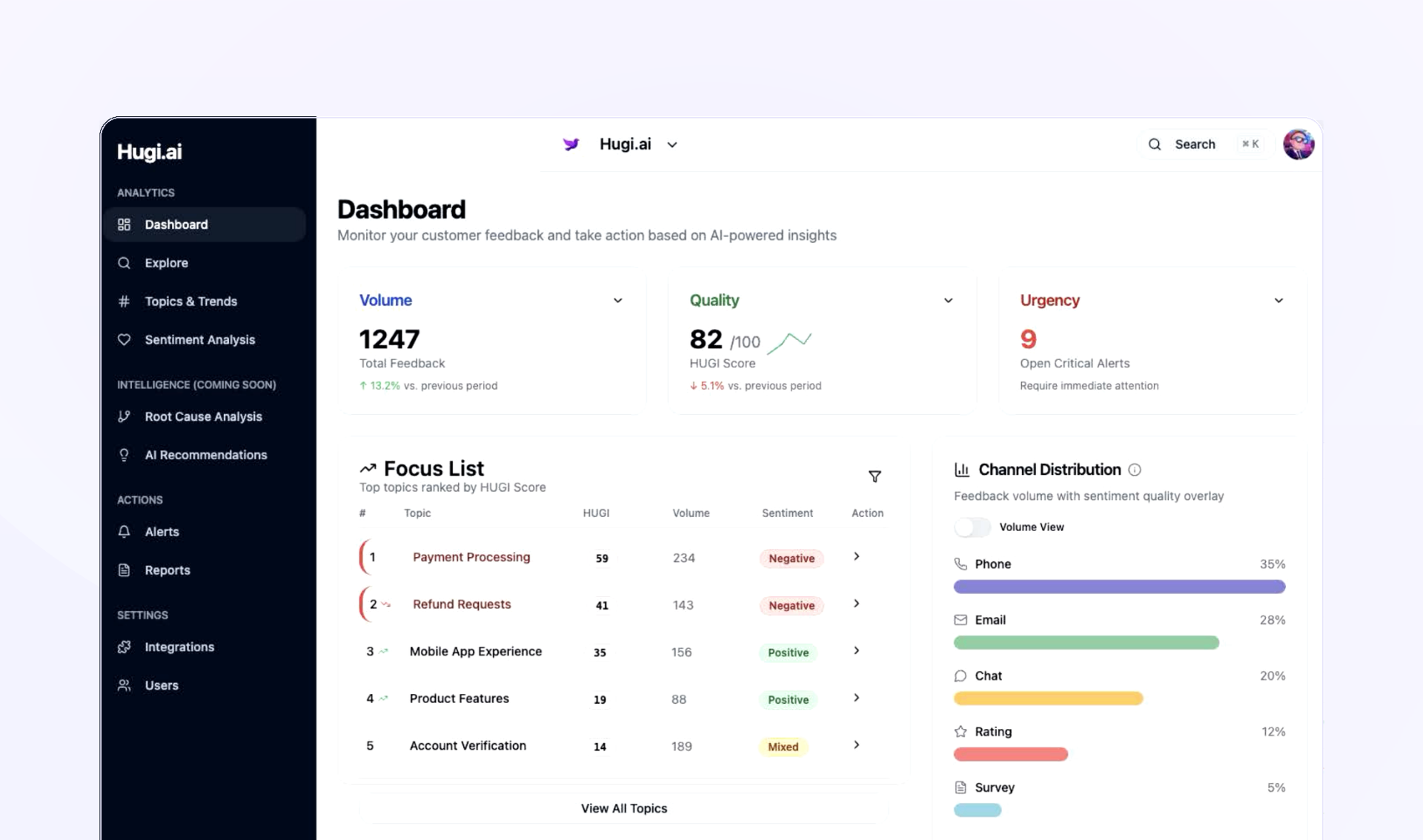Screen dimensions: 1423x840
Task: Open Sentiment Analysis from the sidebar
Action: point(199,340)
